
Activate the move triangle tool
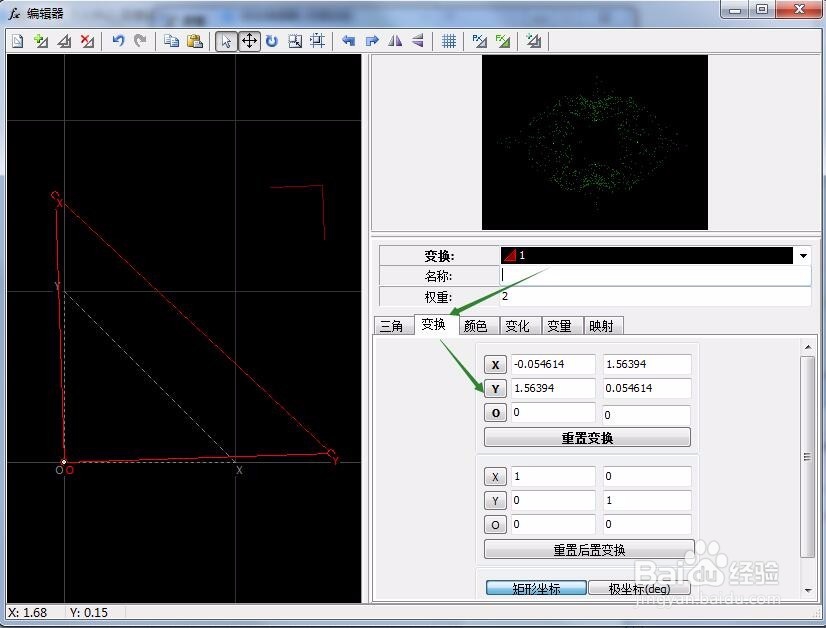[249, 41]
